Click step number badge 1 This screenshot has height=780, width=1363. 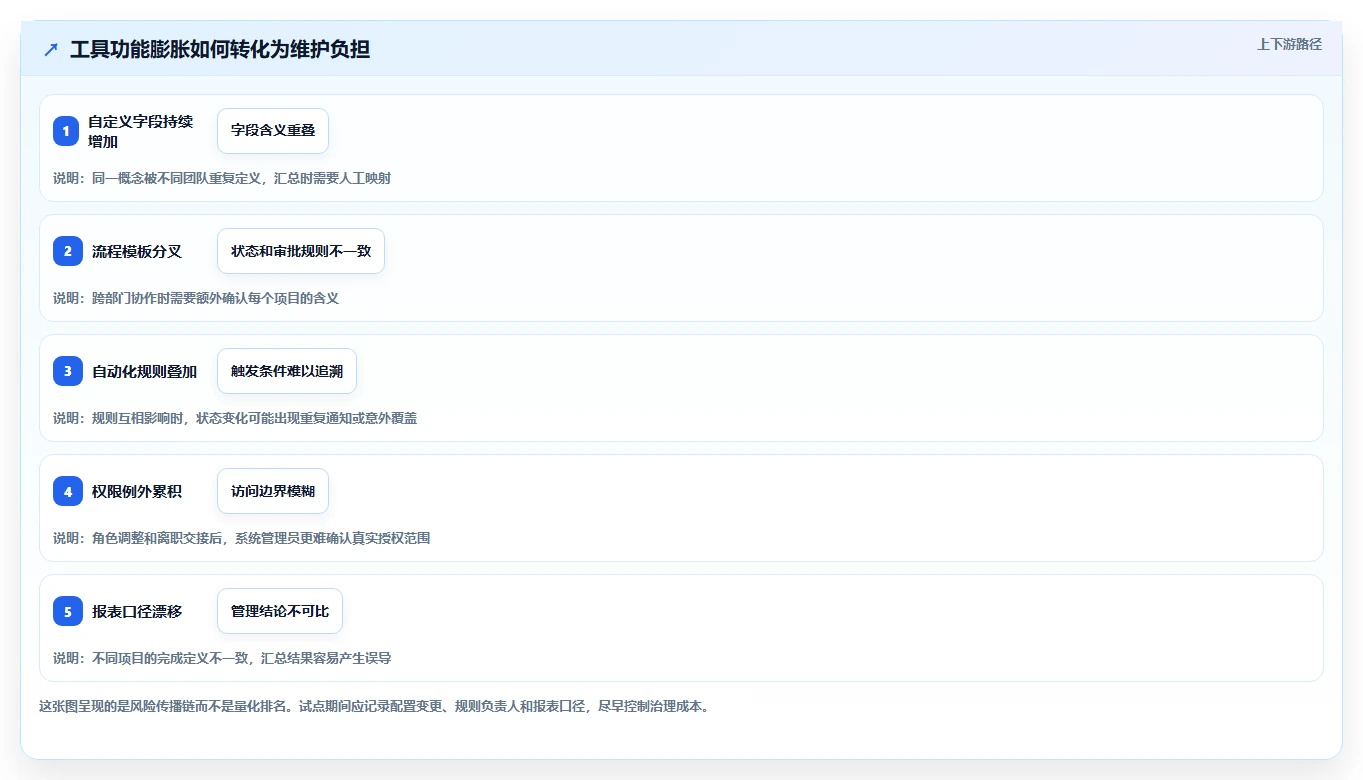pos(67,131)
